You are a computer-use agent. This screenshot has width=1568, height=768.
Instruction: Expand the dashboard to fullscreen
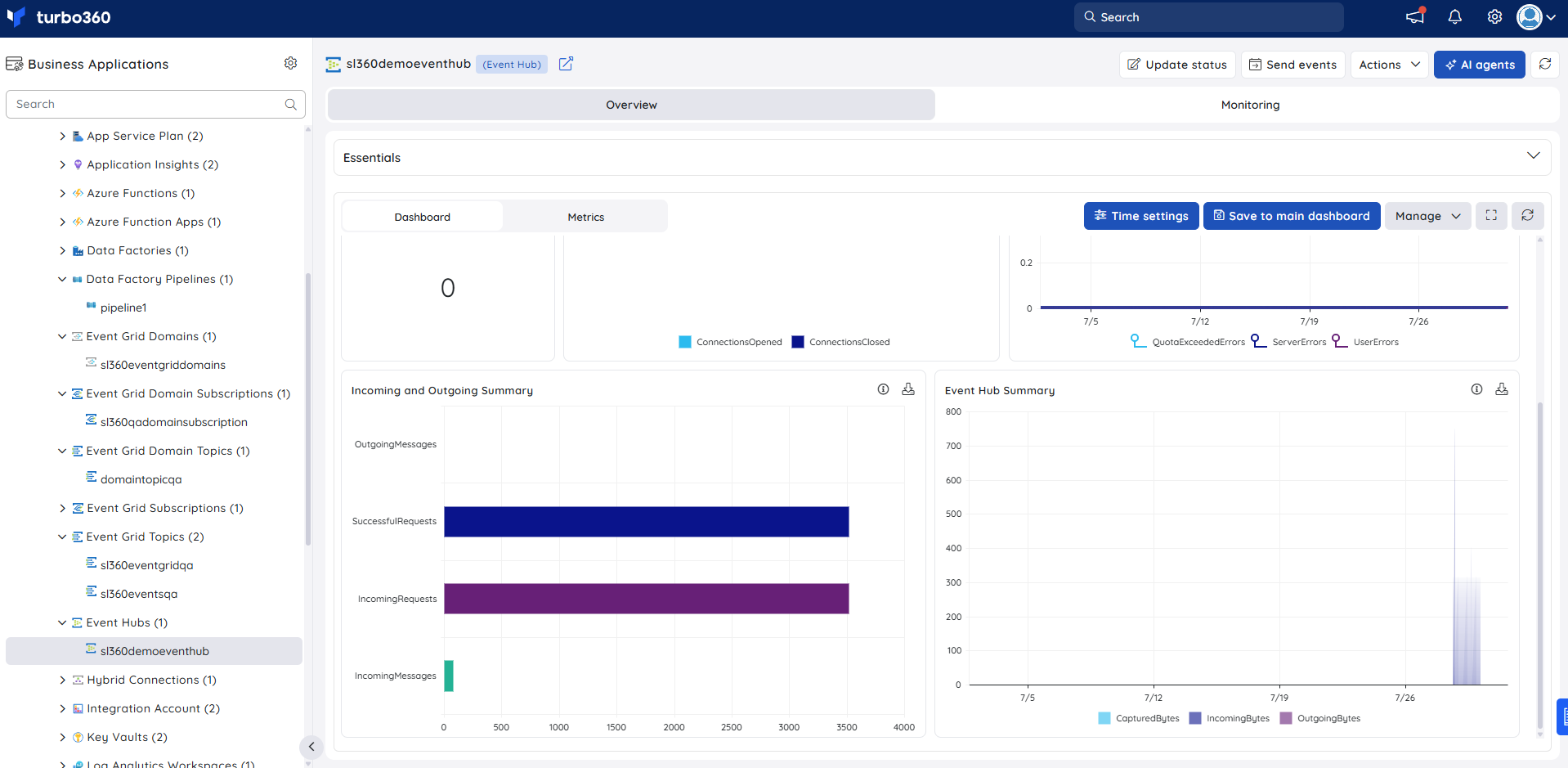pos(1491,216)
